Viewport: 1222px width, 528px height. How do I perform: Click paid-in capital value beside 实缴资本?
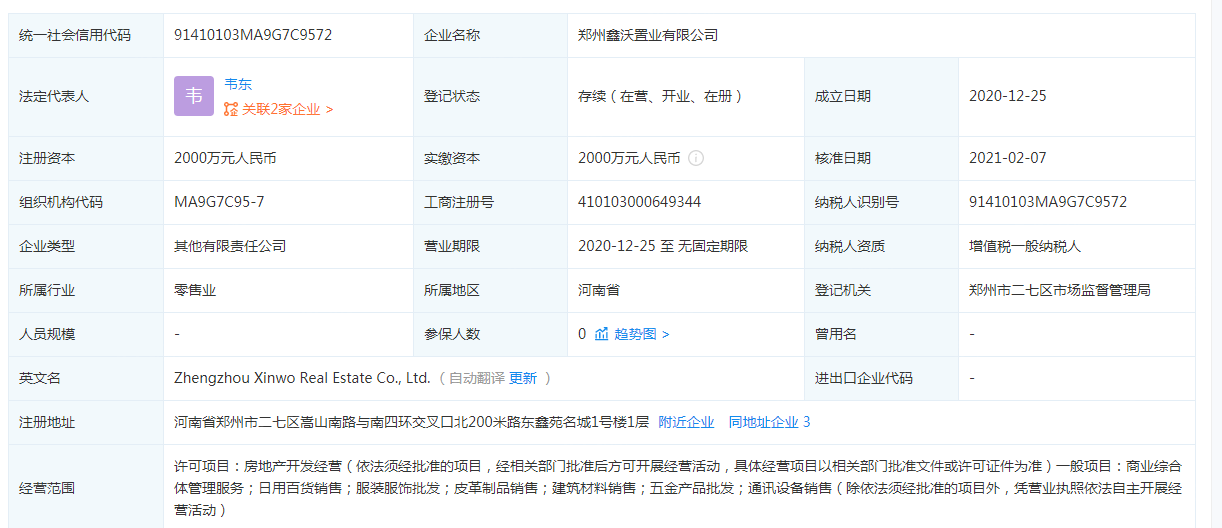tap(629, 158)
